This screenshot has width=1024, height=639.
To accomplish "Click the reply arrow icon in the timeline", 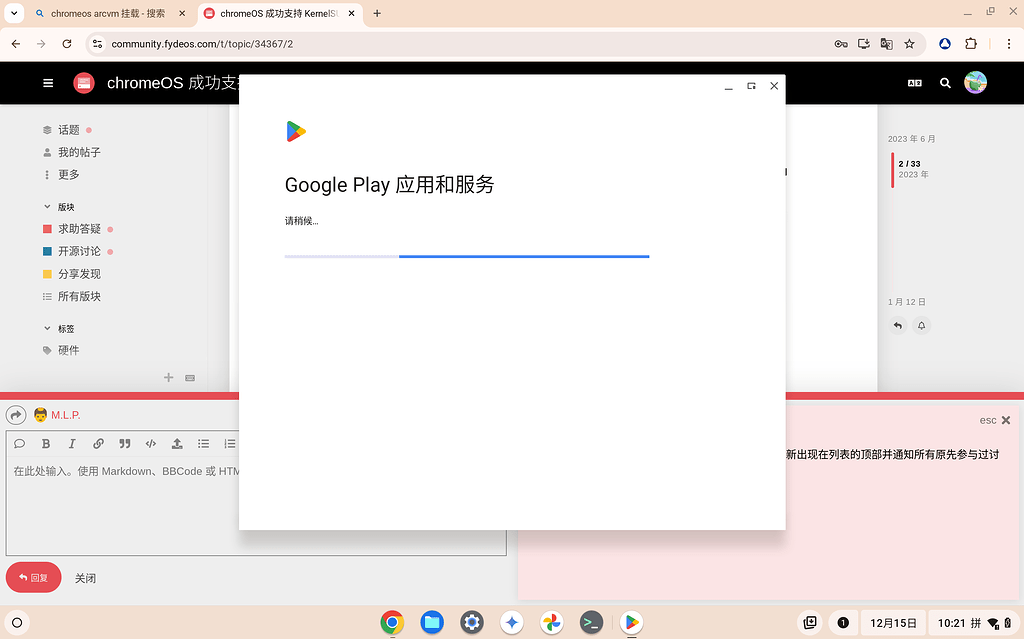I will click(898, 325).
